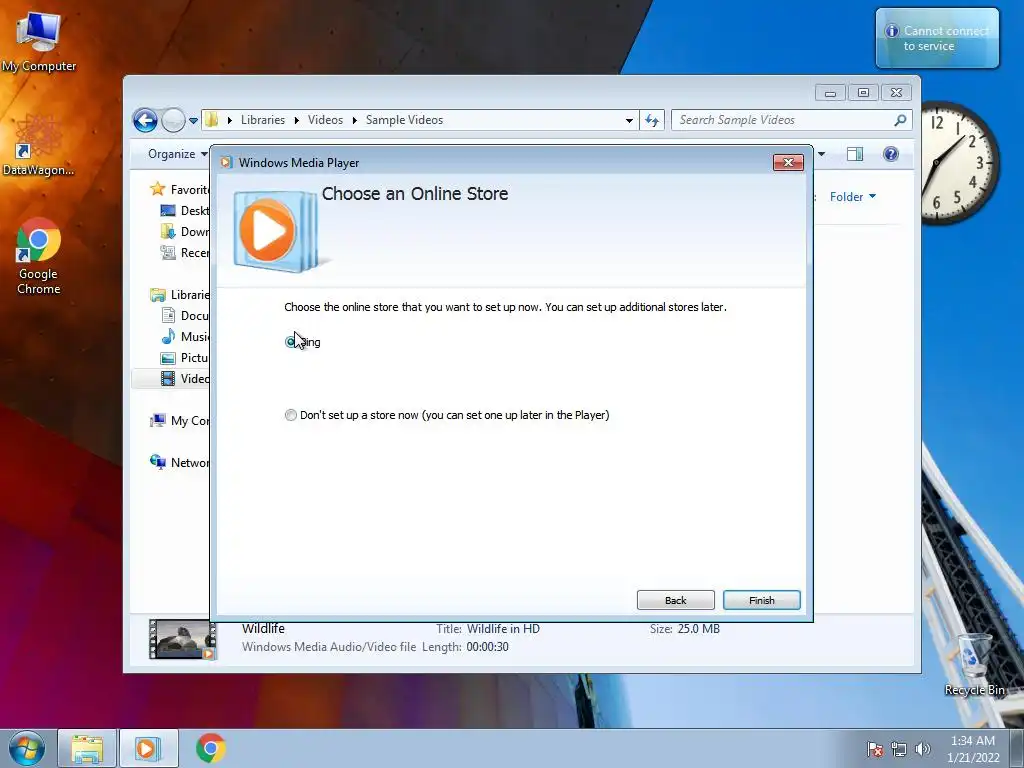
Task: Click the Back button in the dialog
Action: coord(675,600)
